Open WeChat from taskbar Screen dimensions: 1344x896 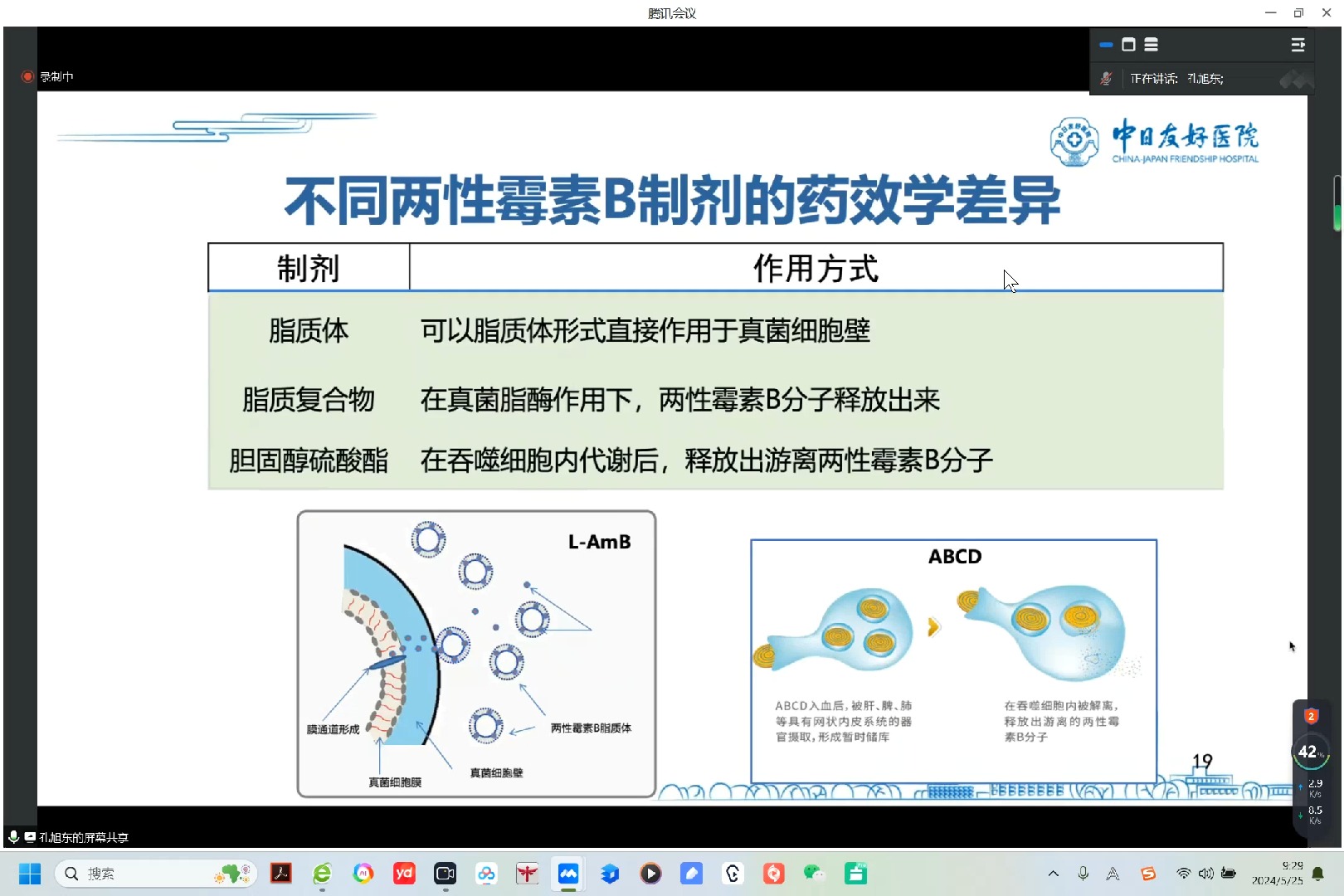(814, 874)
